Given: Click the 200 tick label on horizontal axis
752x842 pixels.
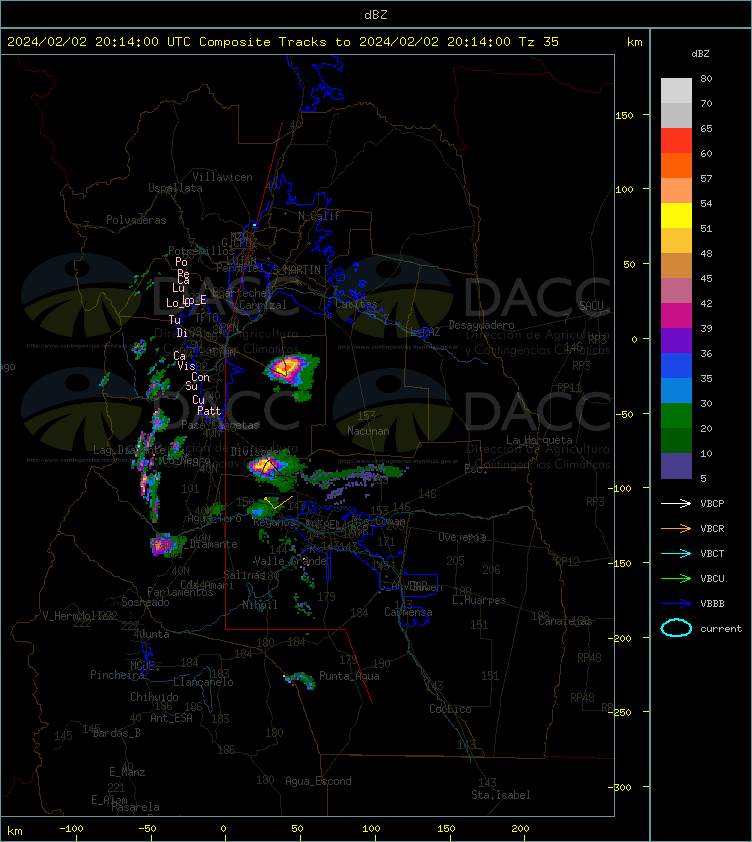Looking at the screenshot, I should coord(520,828).
